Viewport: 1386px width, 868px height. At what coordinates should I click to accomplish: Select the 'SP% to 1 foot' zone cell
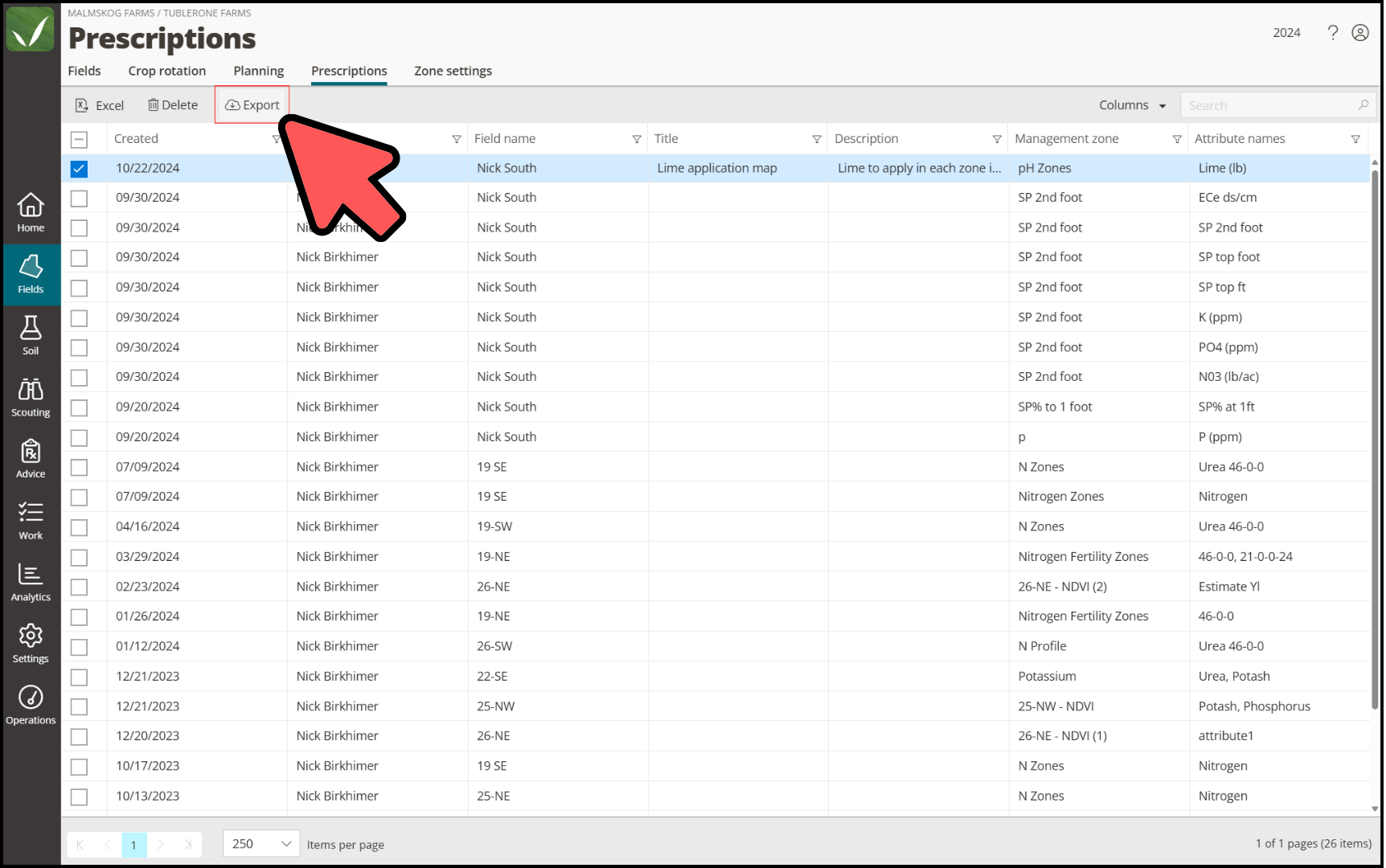(1055, 407)
